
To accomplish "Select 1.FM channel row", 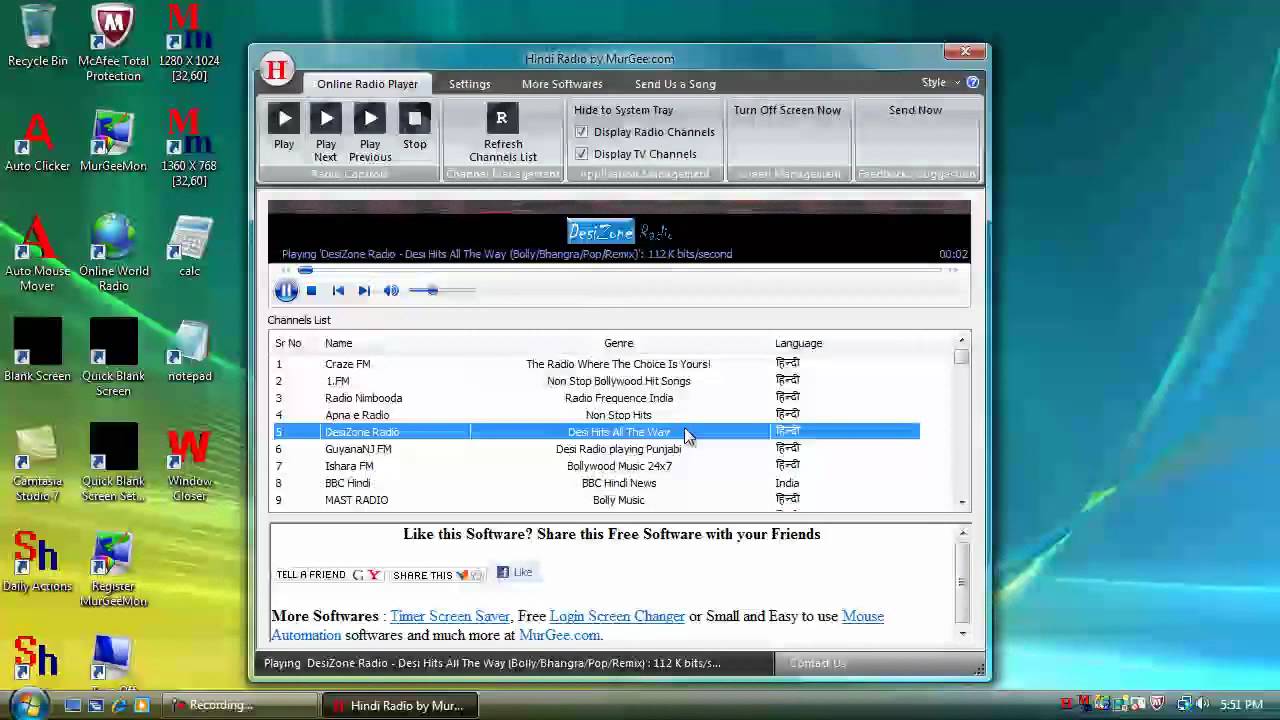I will [x=597, y=381].
